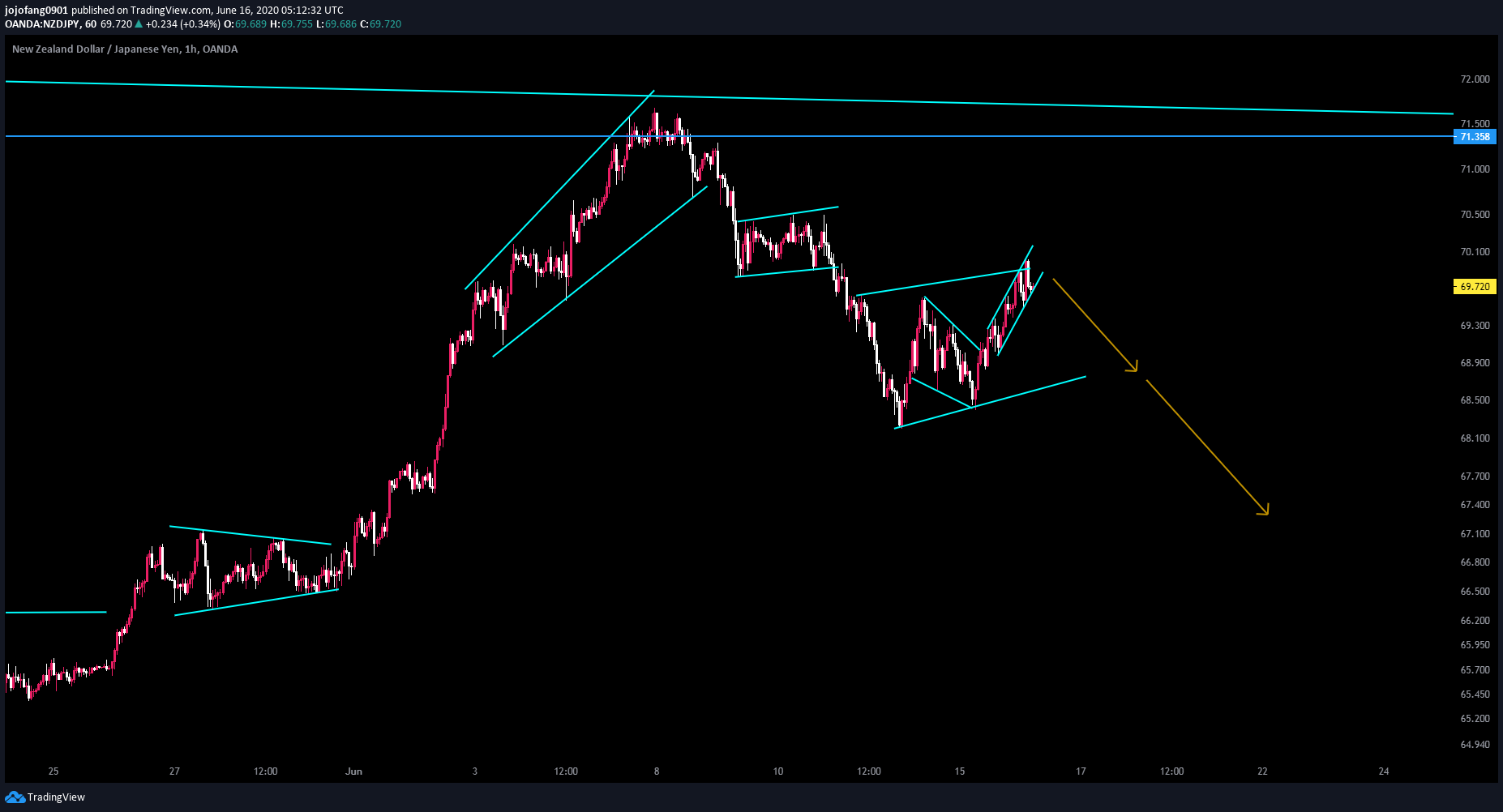This screenshot has height=812, width=1503.
Task: Click the 69.300 price axis label
Action: point(1475,326)
